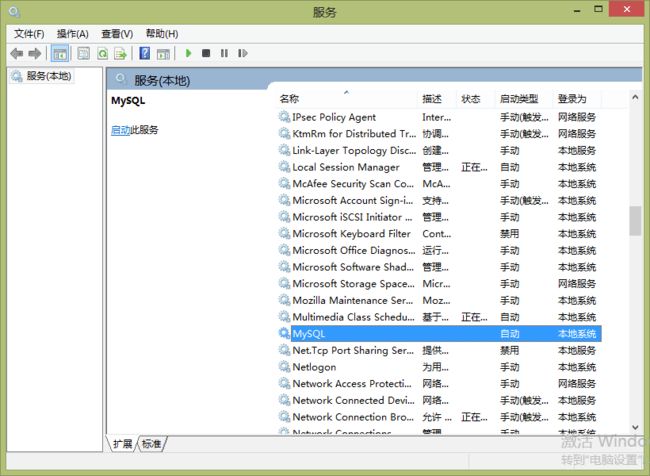The height and width of the screenshot is (476, 650).
Task: Select Network Connected Devi... service
Action: (439, 400)
